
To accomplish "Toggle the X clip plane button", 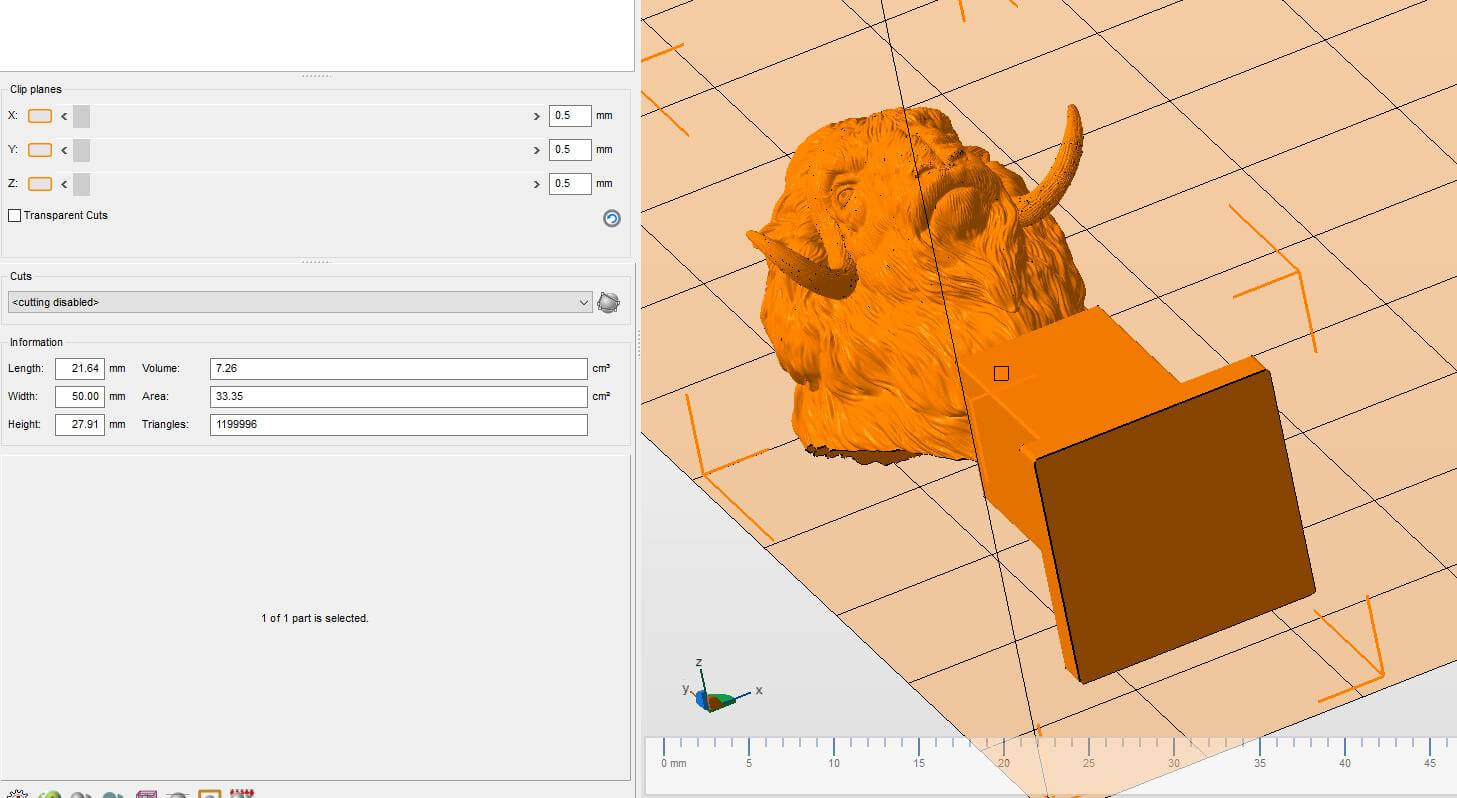I will tap(40, 116).
